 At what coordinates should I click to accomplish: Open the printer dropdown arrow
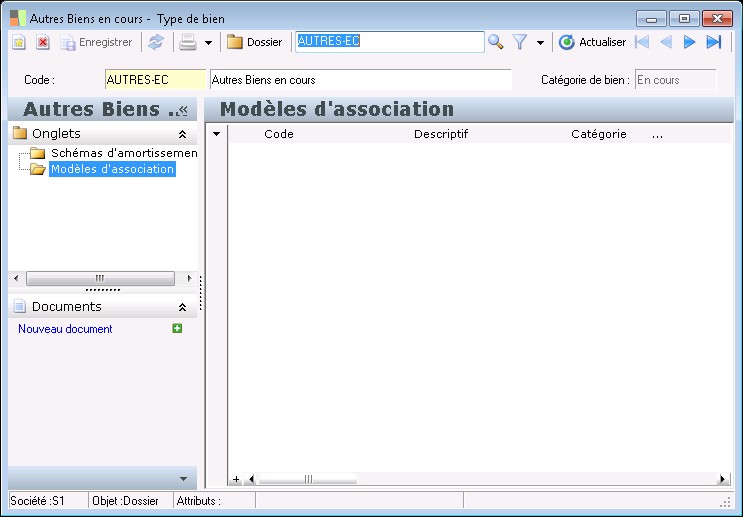pyautogui.click(x=208, y=43)
